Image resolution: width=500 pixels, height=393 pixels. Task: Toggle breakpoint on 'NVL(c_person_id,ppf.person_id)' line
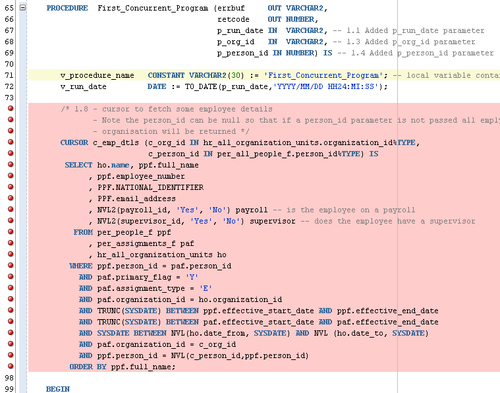click(11, 355)
